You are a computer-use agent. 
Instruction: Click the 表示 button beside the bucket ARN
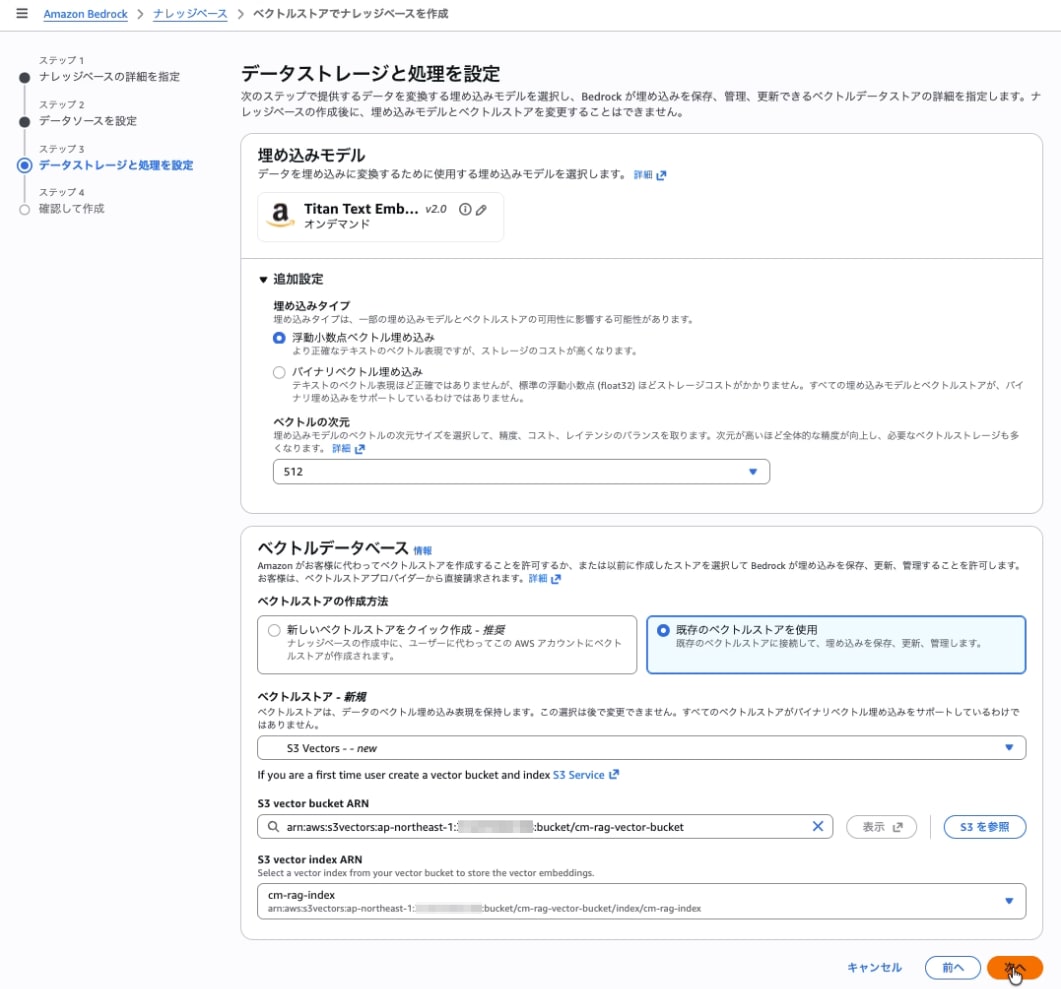coord(882,827)
